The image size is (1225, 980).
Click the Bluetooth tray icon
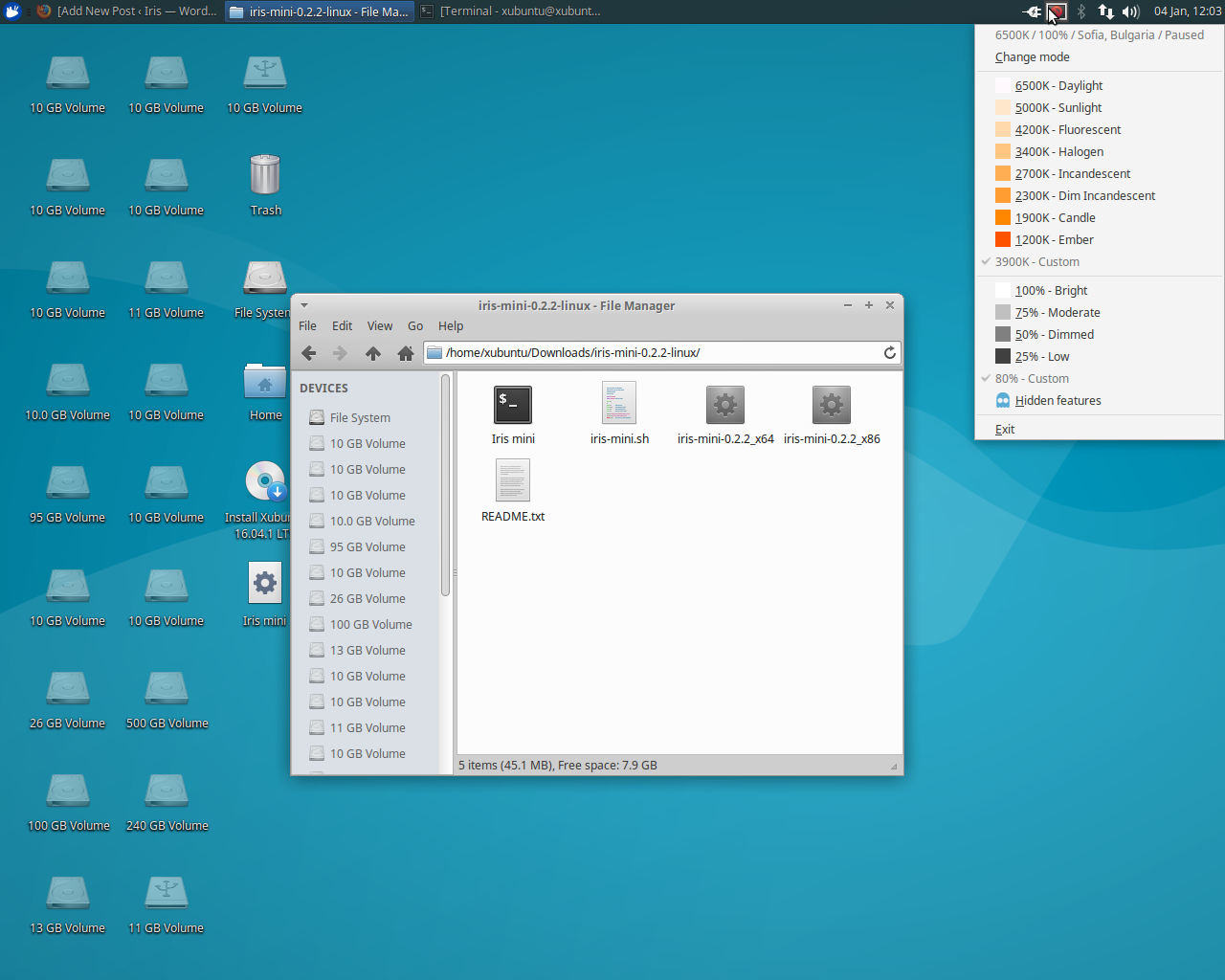[1081, 11]
